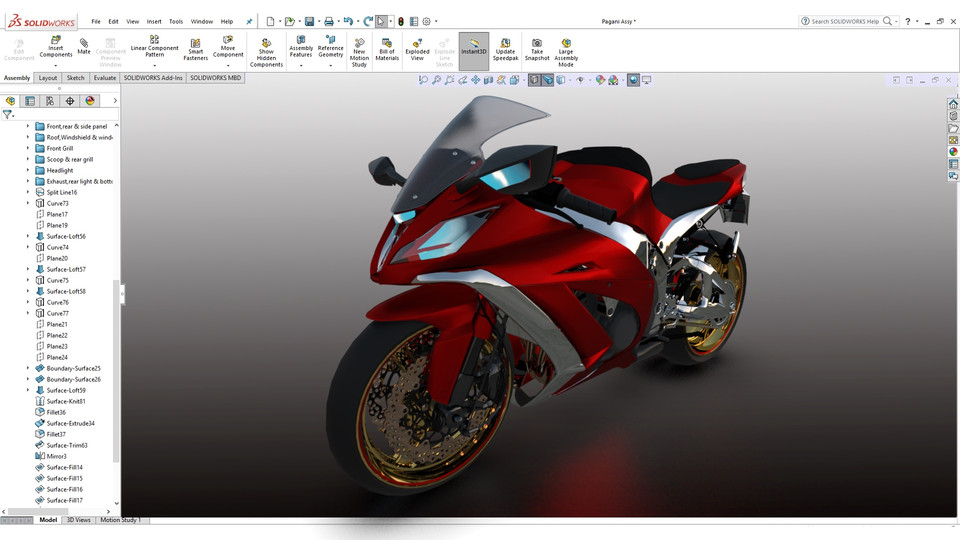Create a new document icon
The width and height of the screenshot is (960, 540).
coord(270,21)
